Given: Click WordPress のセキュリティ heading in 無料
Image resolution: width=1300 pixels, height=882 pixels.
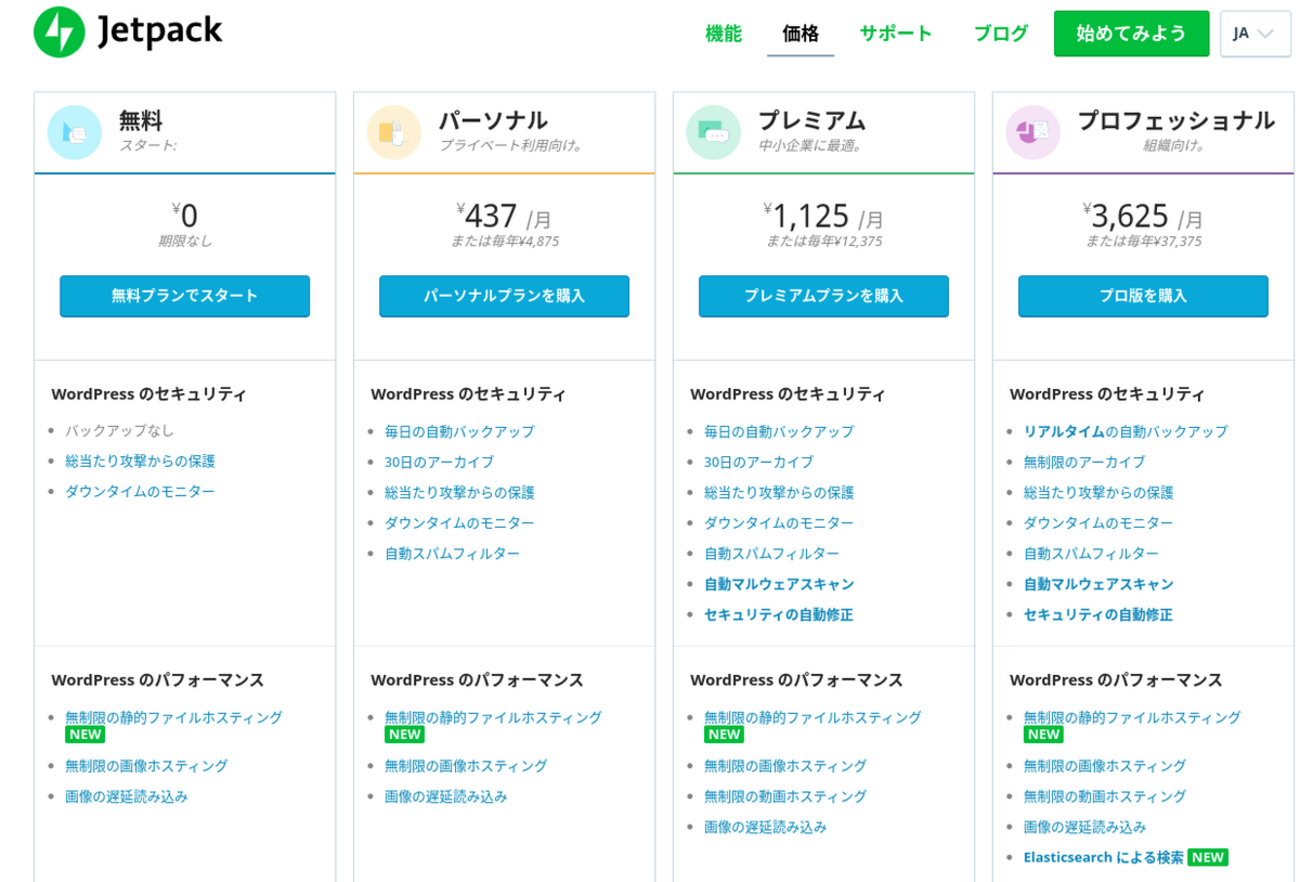Looking at the screenshot, I should coord(148,394).
